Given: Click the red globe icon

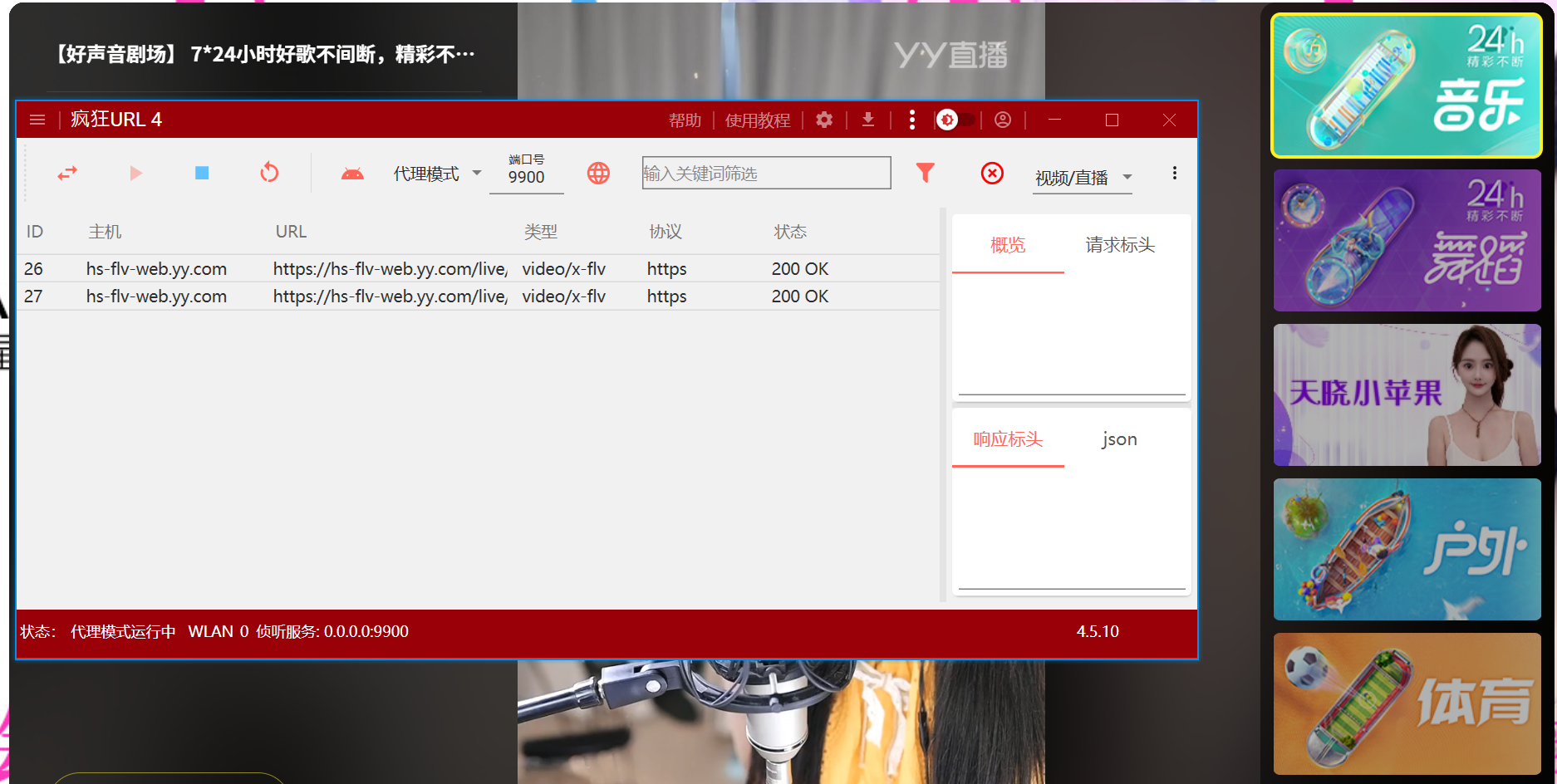Looking at the screenshot, I should pos(598,173).
